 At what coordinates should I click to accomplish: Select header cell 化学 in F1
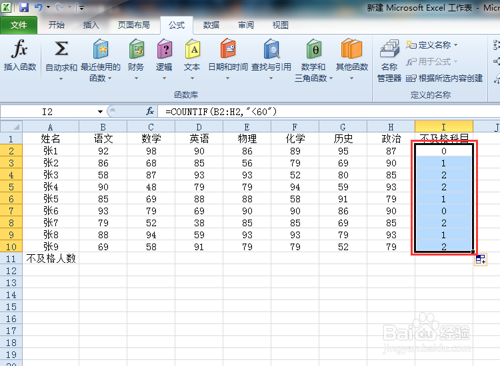click(x=295, y=139)
